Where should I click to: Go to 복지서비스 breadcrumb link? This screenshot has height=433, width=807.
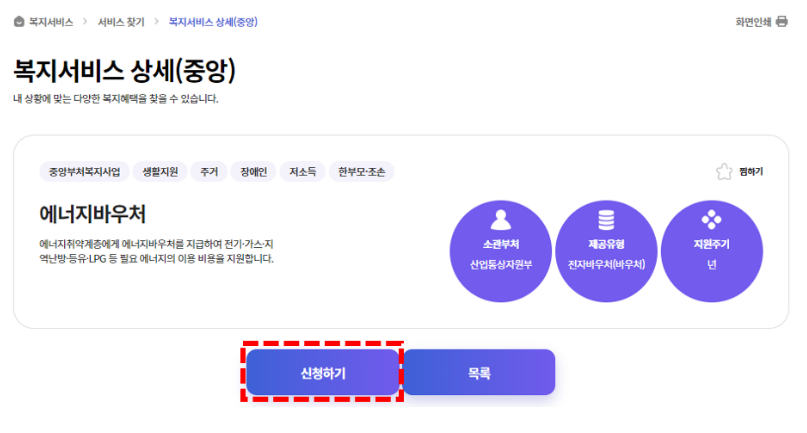click(x=50, y=22)
